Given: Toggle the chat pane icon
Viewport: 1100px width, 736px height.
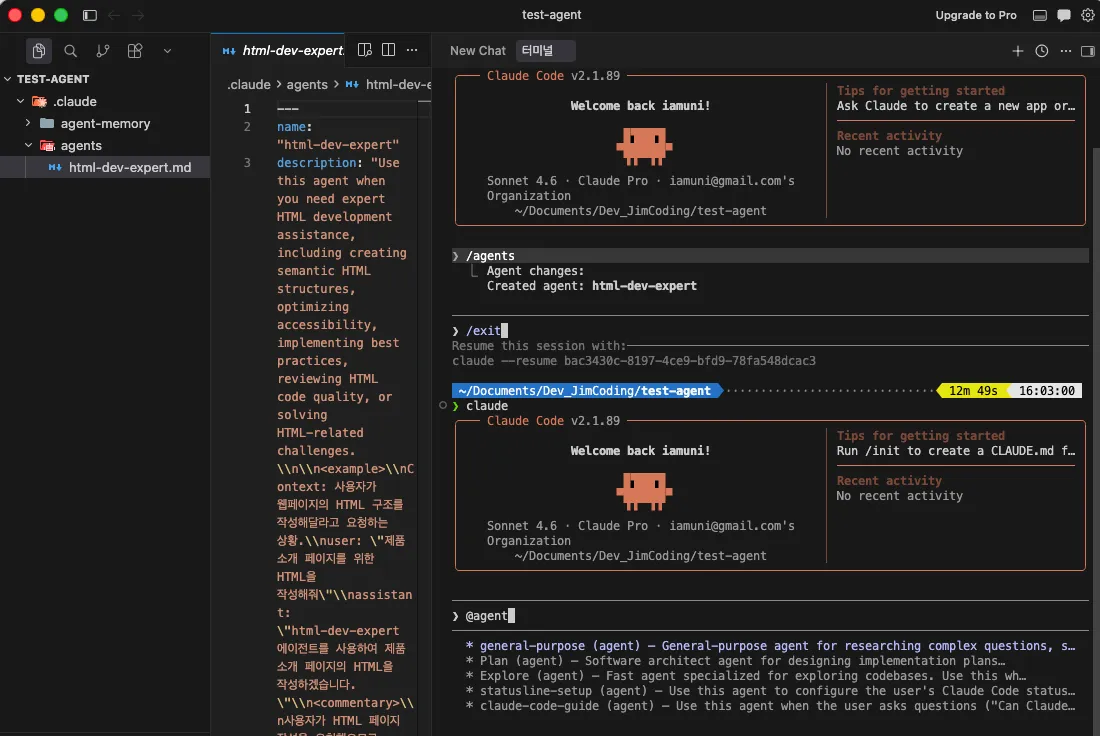Looking at the screenshot, I should tap(1064, 15).
